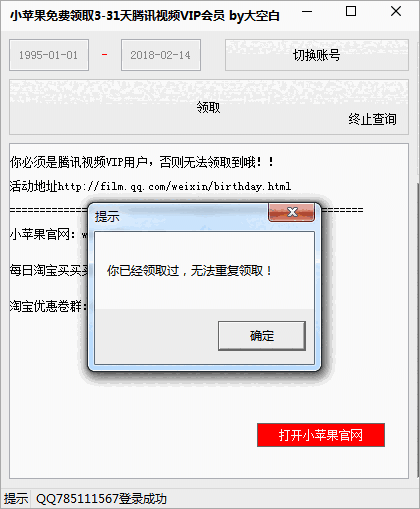Open 打开小苹果官网 red button

(x=321, y=435)
